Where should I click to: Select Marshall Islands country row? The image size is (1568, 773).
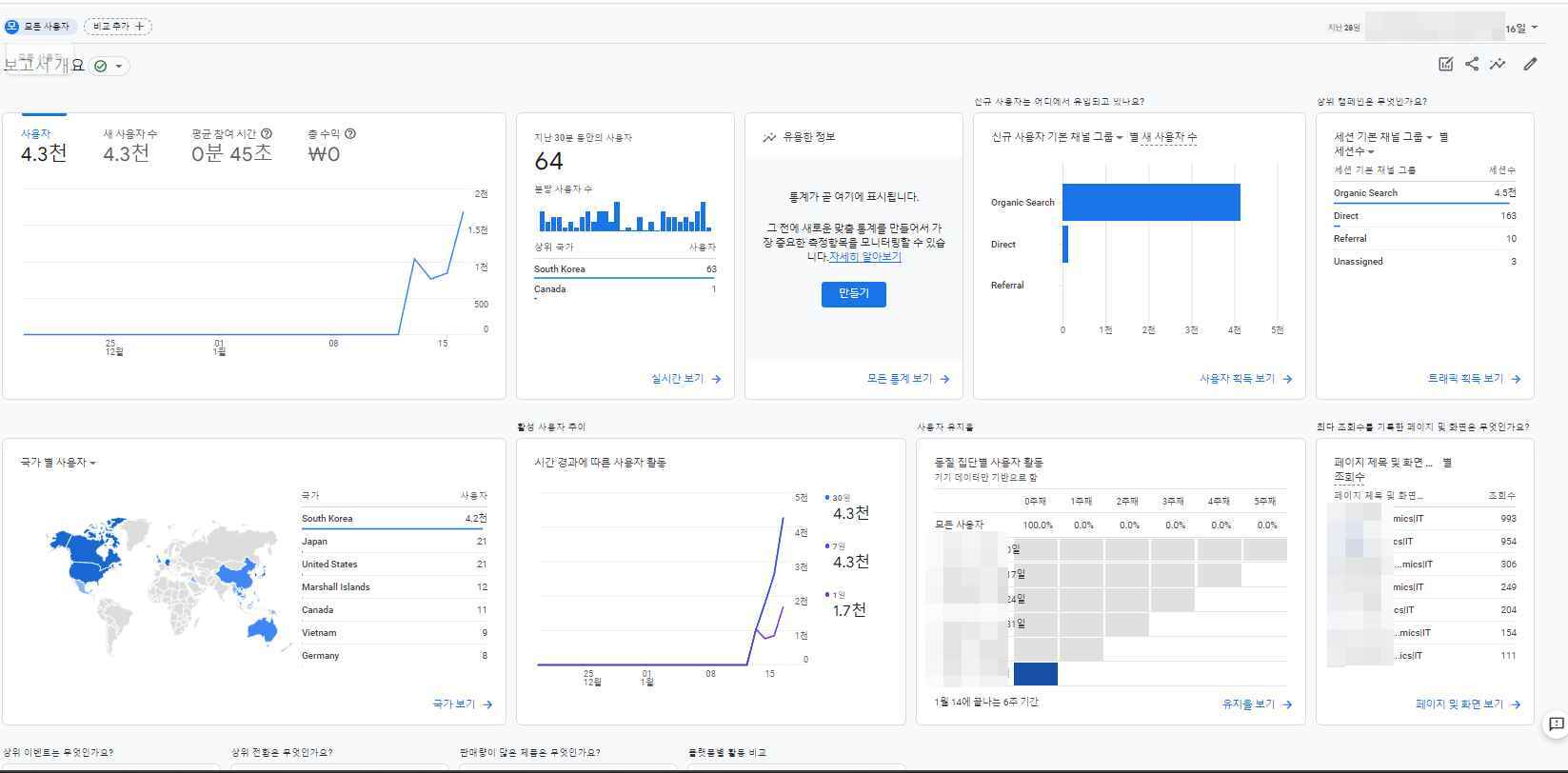[394, 587]
